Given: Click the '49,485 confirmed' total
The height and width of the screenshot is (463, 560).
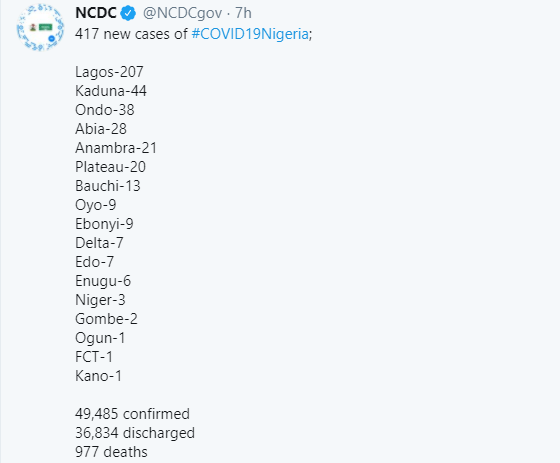Looking at the screenshot, I should coord(132,414).
